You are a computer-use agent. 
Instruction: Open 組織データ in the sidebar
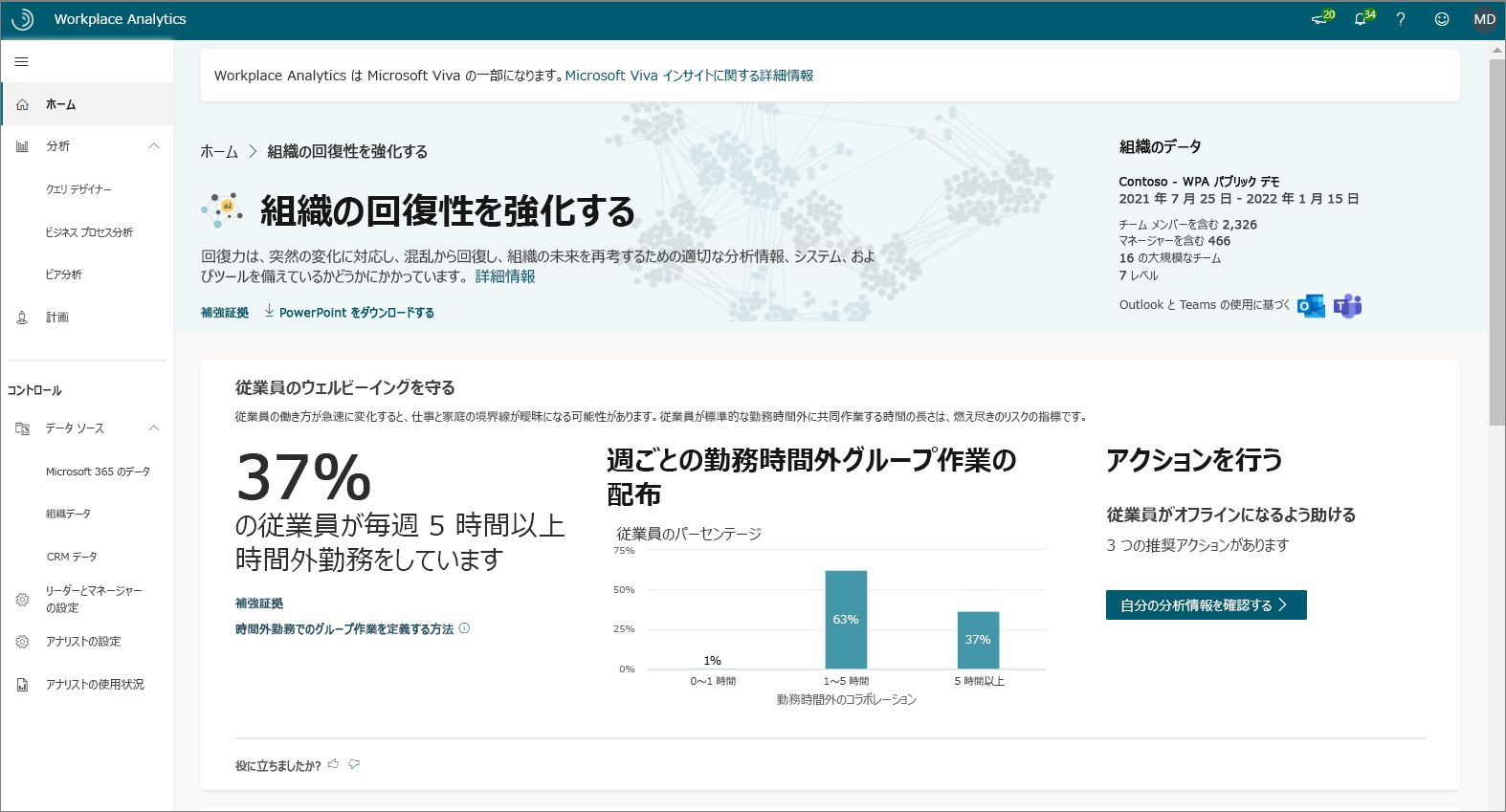68,514
